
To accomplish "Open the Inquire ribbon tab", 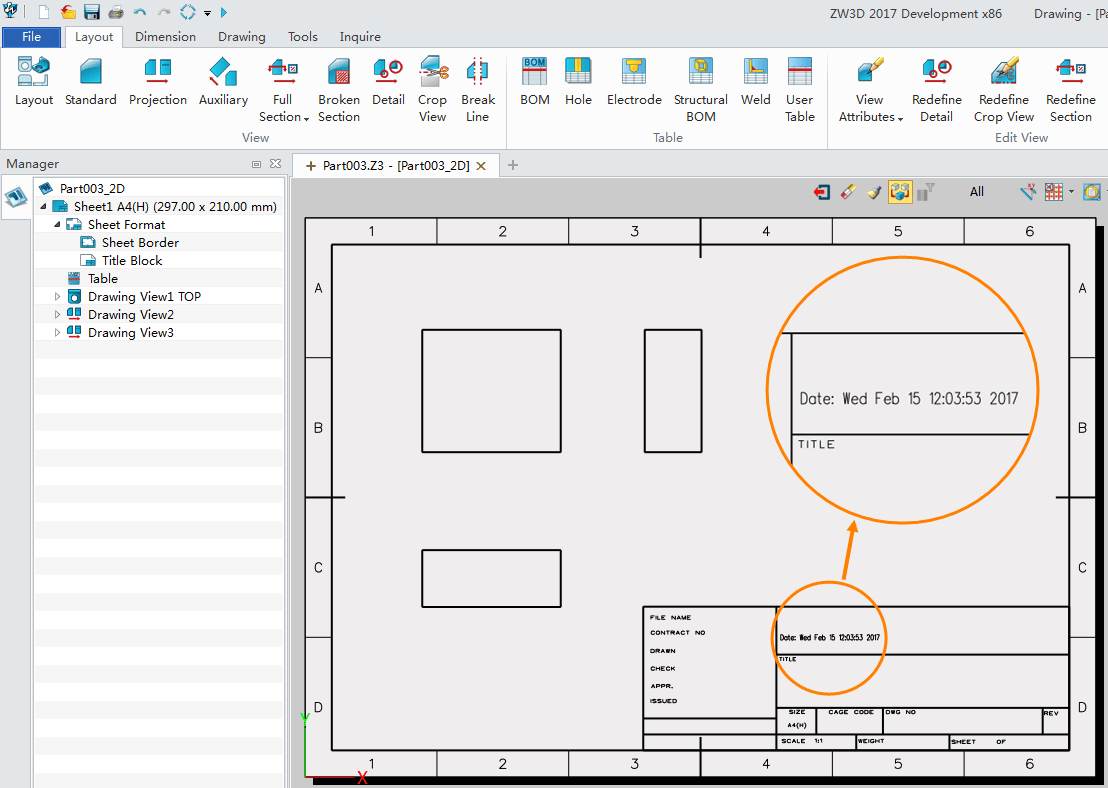I will coord(360,37).
